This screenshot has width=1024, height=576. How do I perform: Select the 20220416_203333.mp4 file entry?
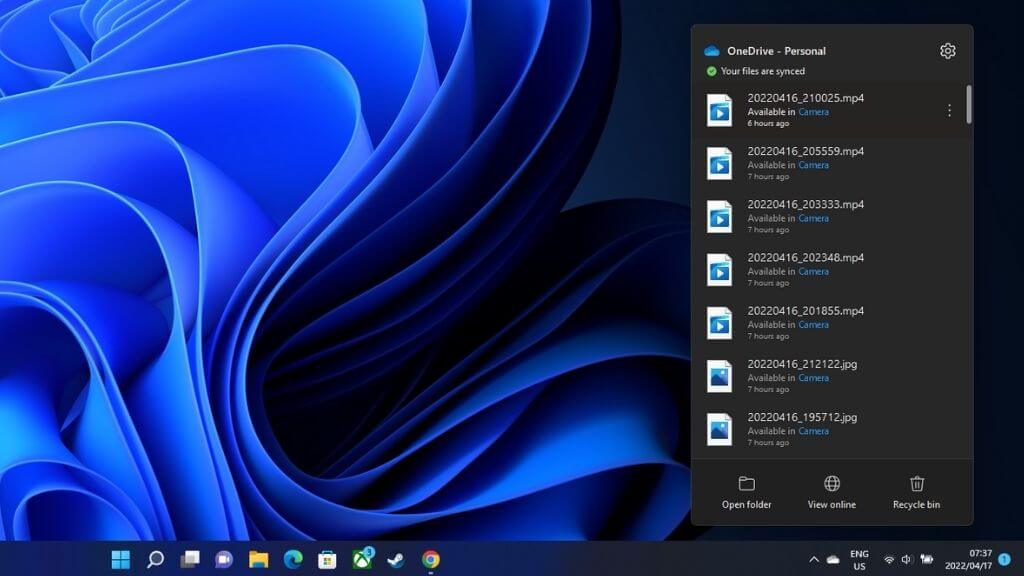click(x=805, y=205)
